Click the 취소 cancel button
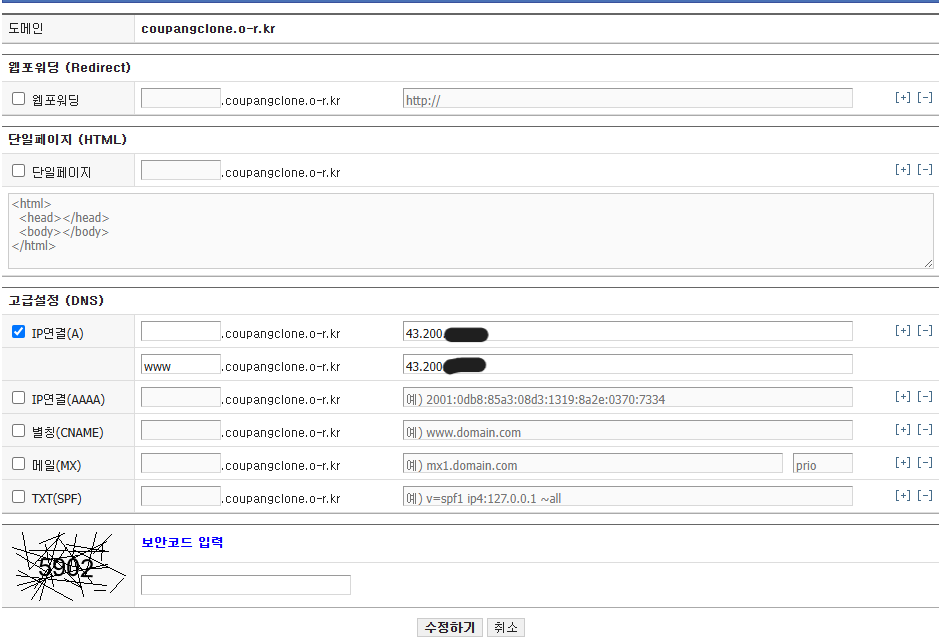The width and height of the screenshot is (939, 641). pyautogui.click(x=506, y=627)
